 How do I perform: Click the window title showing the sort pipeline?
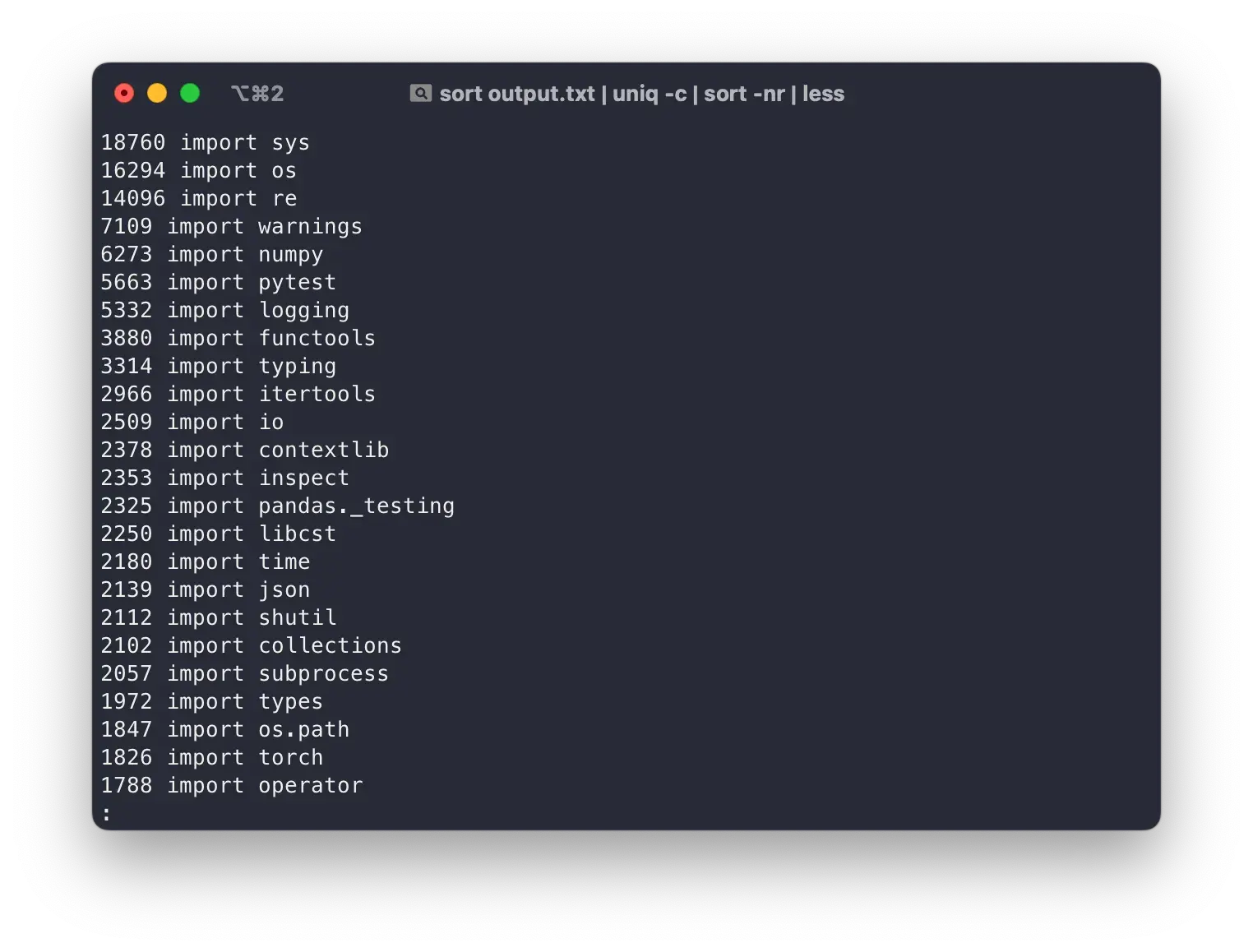click(641, 94)
